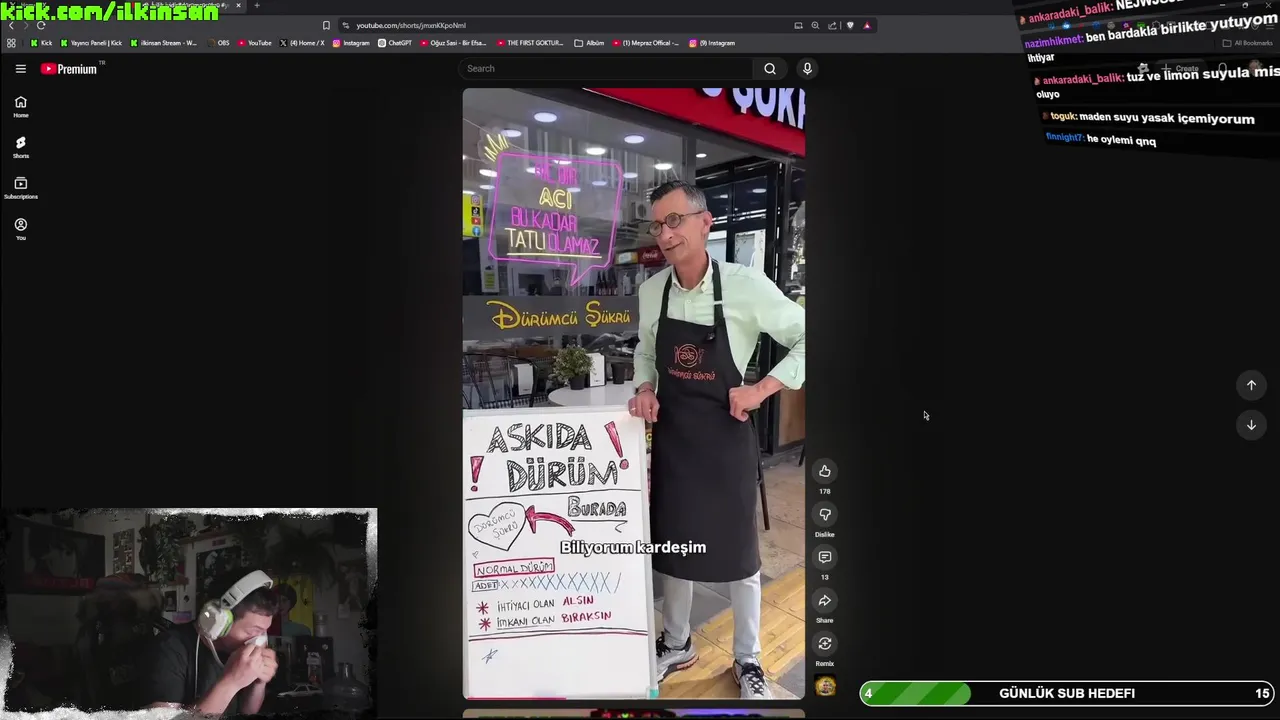
Task: Open the Brave Rewards triangle icon
Action: [867, 25]
